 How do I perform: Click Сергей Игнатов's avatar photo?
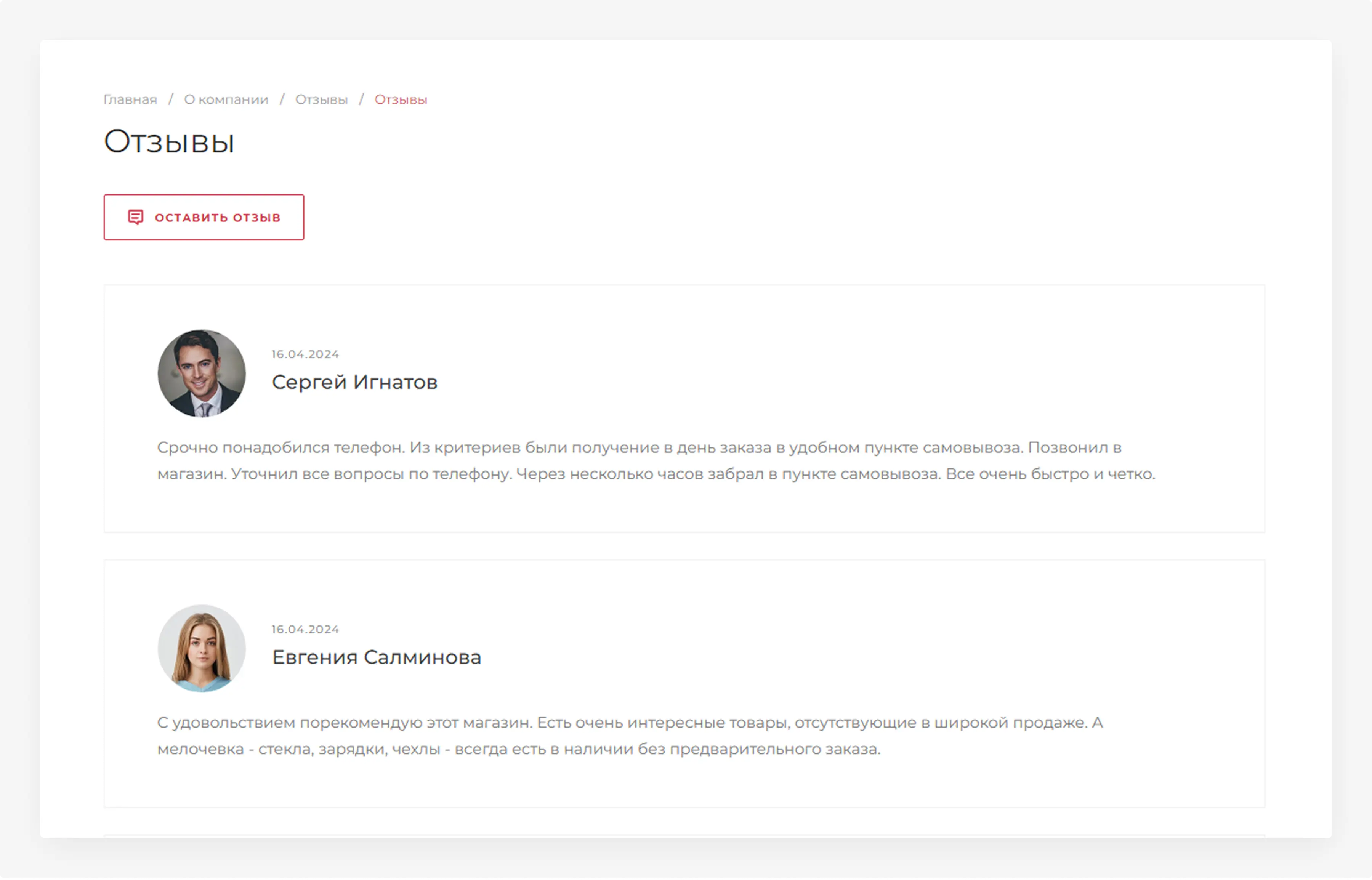202,373
